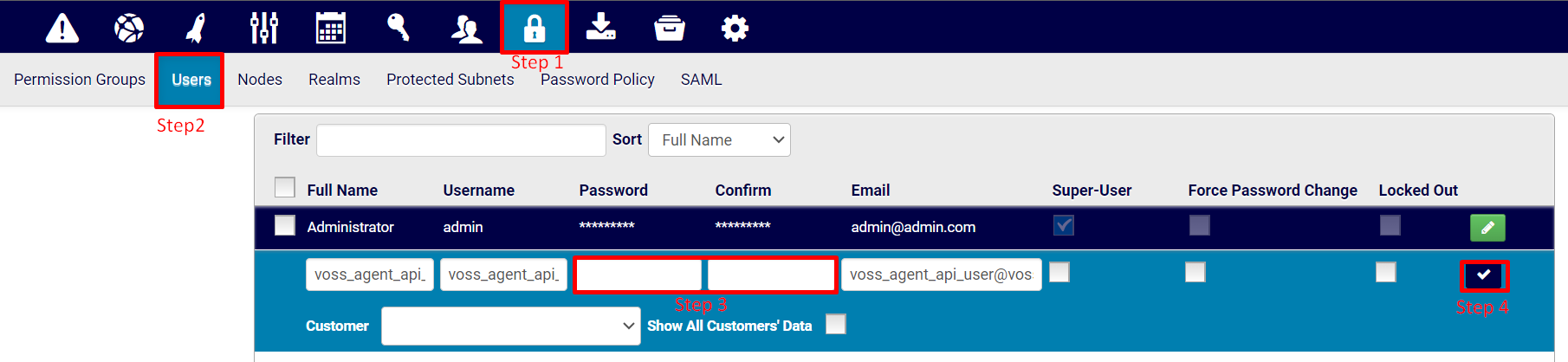Click the sliders settings icon

pyautogui.click(x=263, y=28)
